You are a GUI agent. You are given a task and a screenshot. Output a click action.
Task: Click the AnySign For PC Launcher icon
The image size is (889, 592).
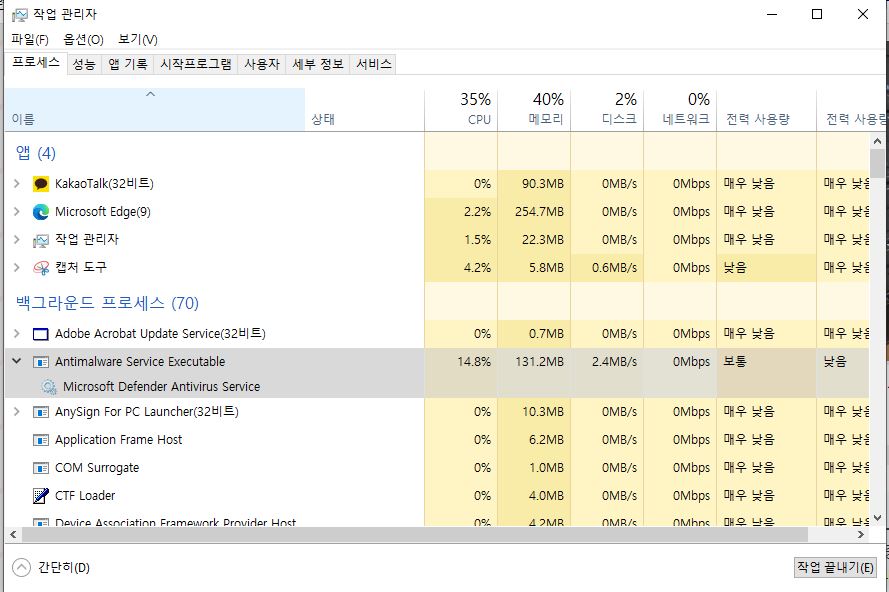[41, 412]
